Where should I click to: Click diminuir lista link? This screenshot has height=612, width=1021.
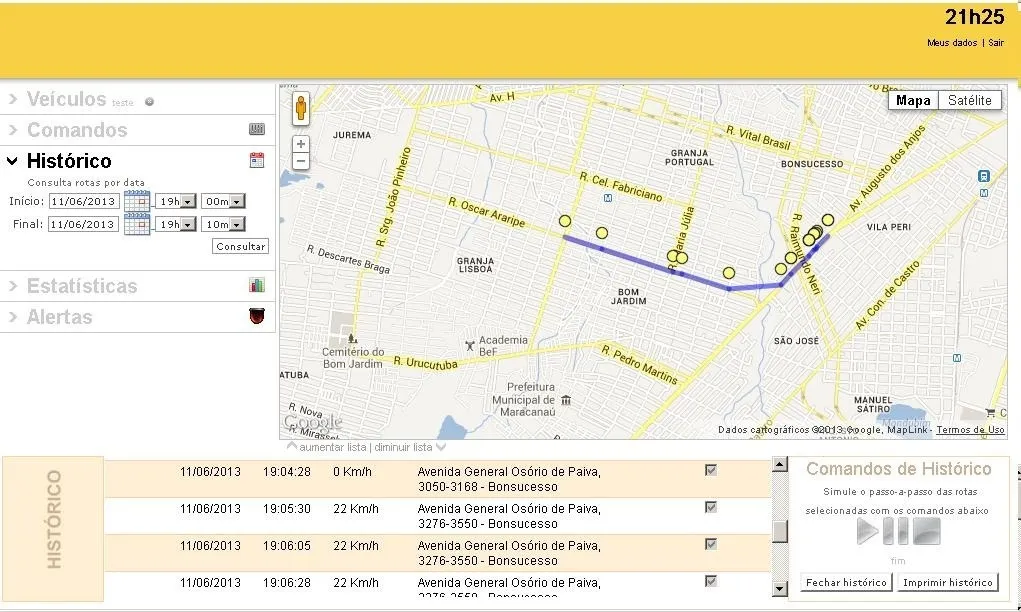403,447
